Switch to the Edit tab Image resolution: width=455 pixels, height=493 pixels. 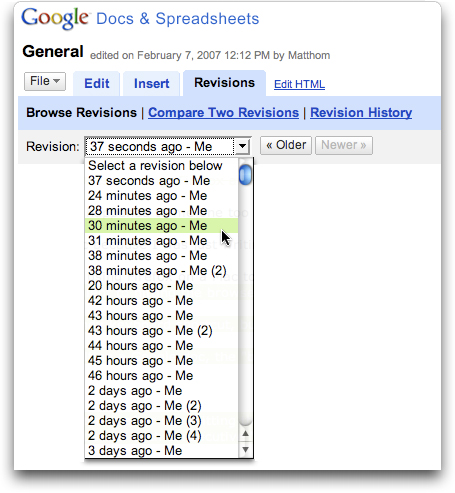click(97, 83)
